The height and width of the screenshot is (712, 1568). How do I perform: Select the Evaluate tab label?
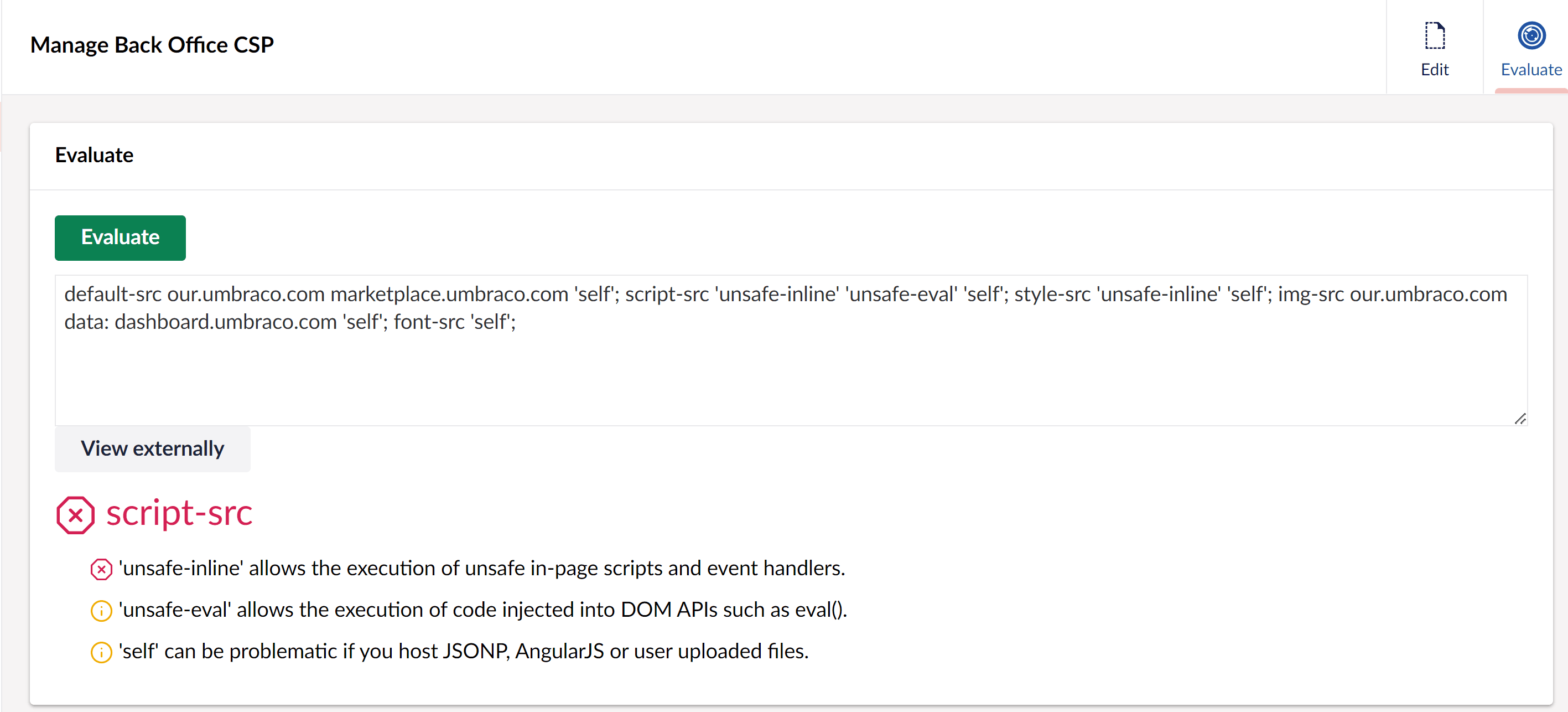coord(1531,69)
